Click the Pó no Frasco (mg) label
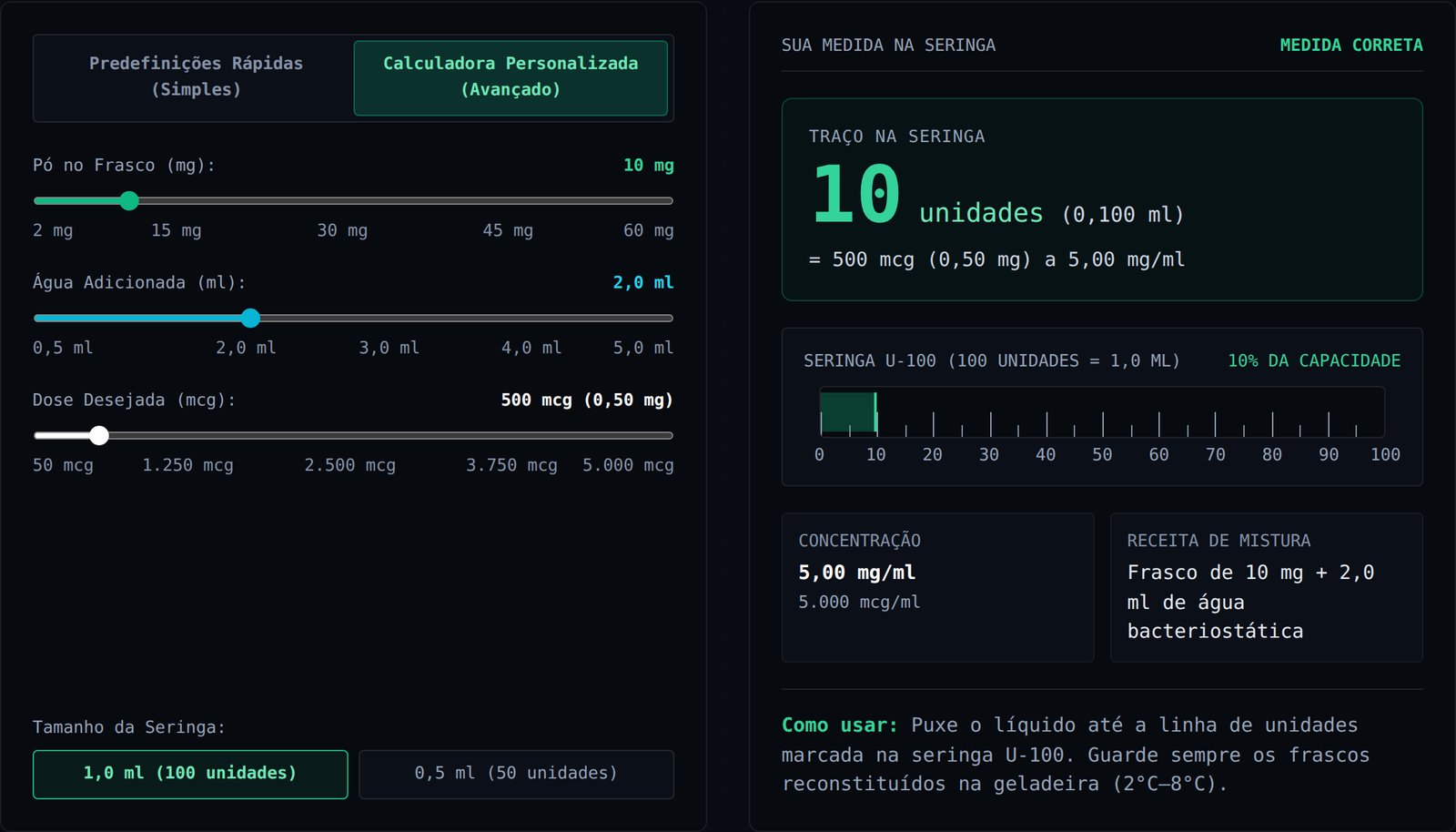 tap(124, 165)
